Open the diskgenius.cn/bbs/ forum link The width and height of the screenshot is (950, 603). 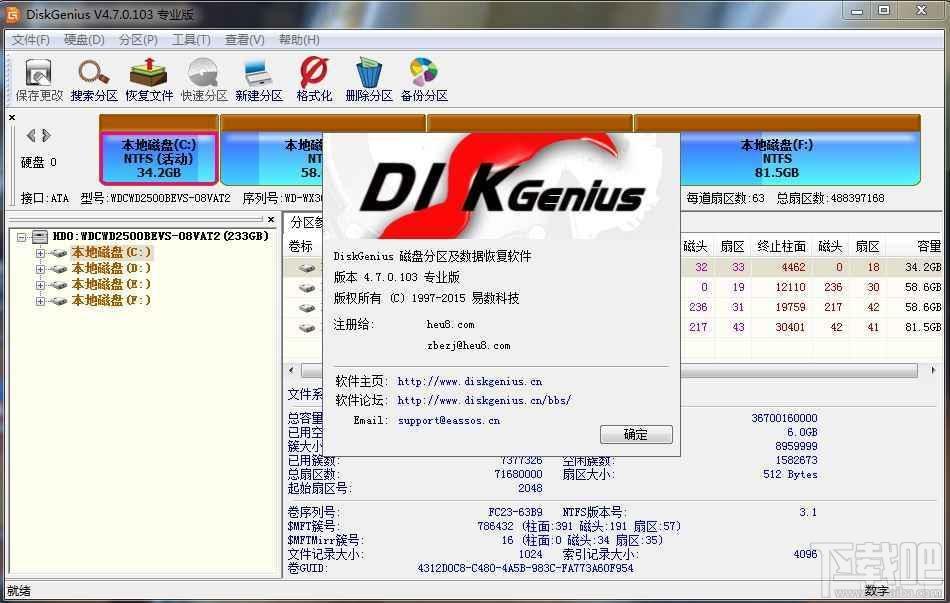(x=484, y=401)
